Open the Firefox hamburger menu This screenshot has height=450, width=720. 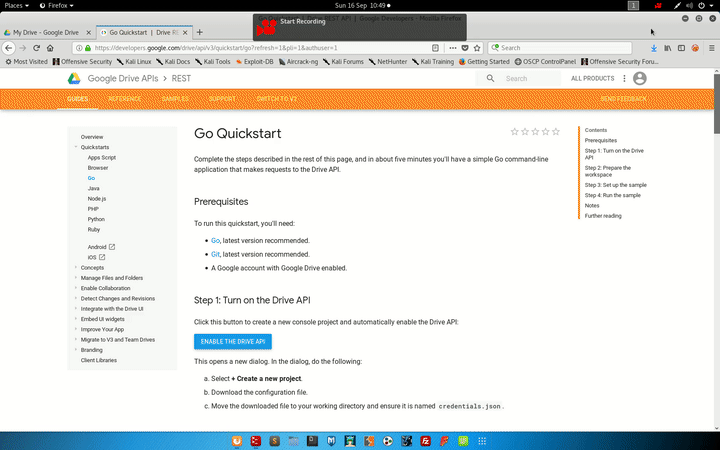[709, 47]
